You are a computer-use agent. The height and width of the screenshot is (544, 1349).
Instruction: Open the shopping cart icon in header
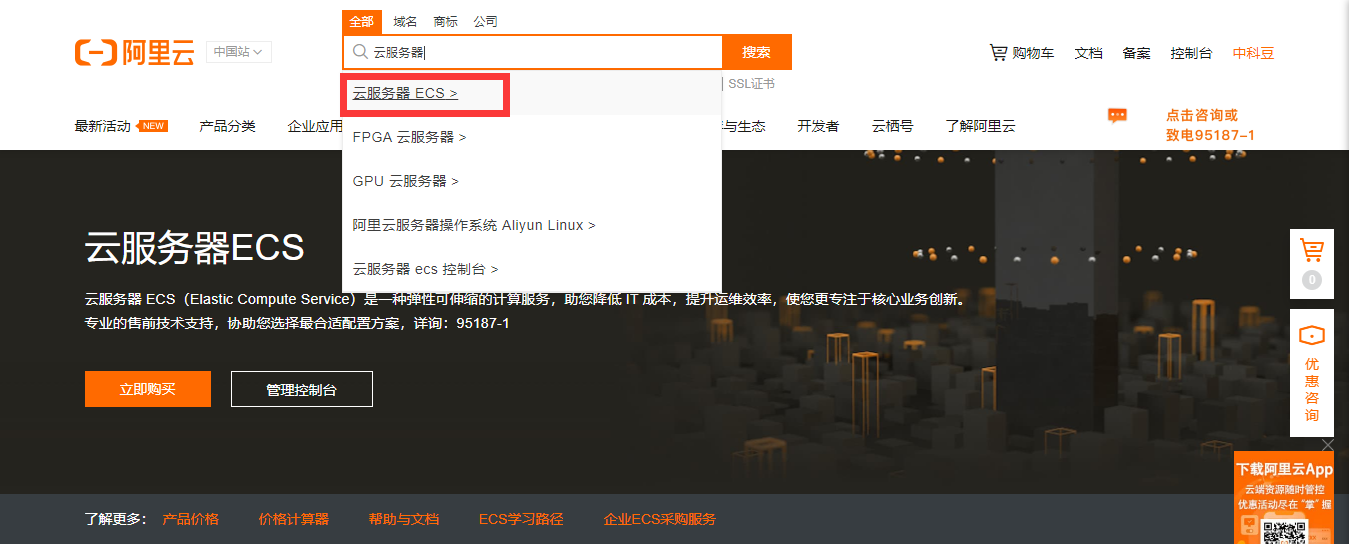998,52
